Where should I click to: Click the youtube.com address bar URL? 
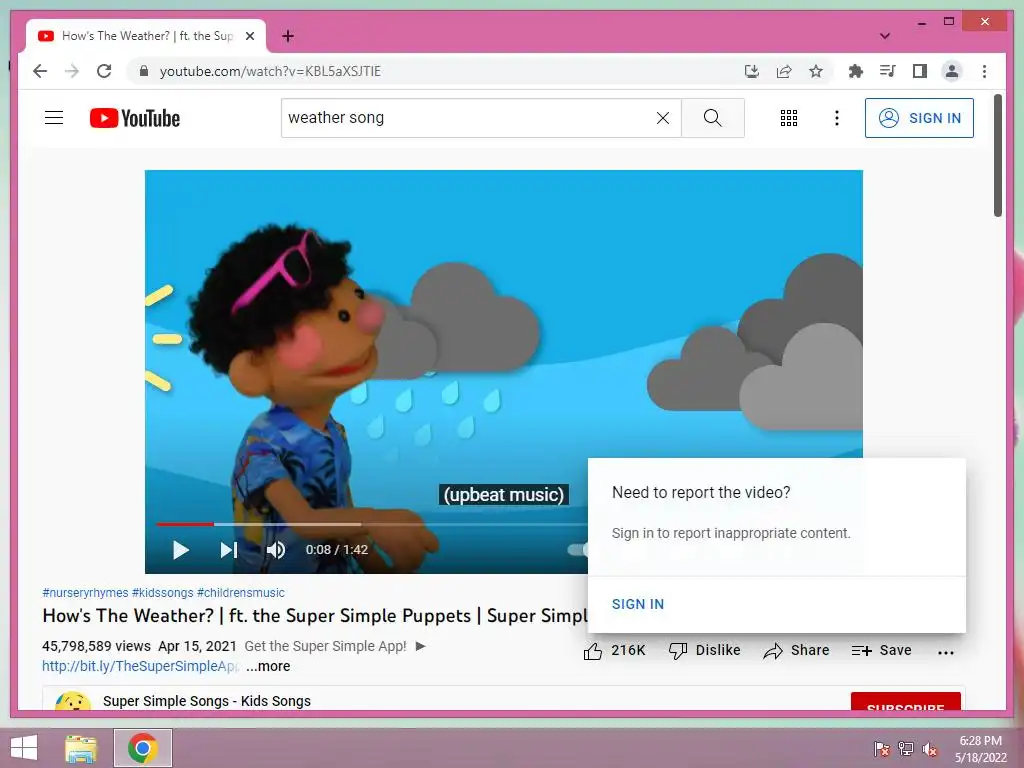(270, 71)
